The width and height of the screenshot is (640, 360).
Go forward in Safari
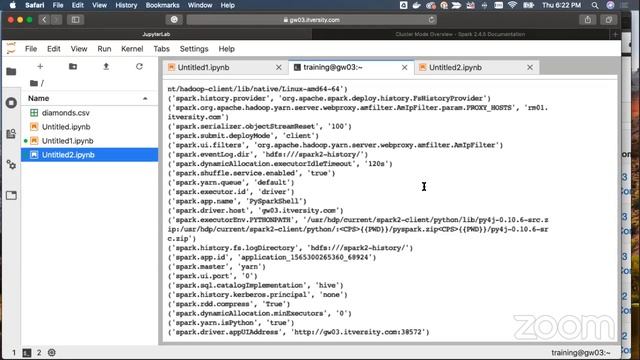tap(57, 20)
